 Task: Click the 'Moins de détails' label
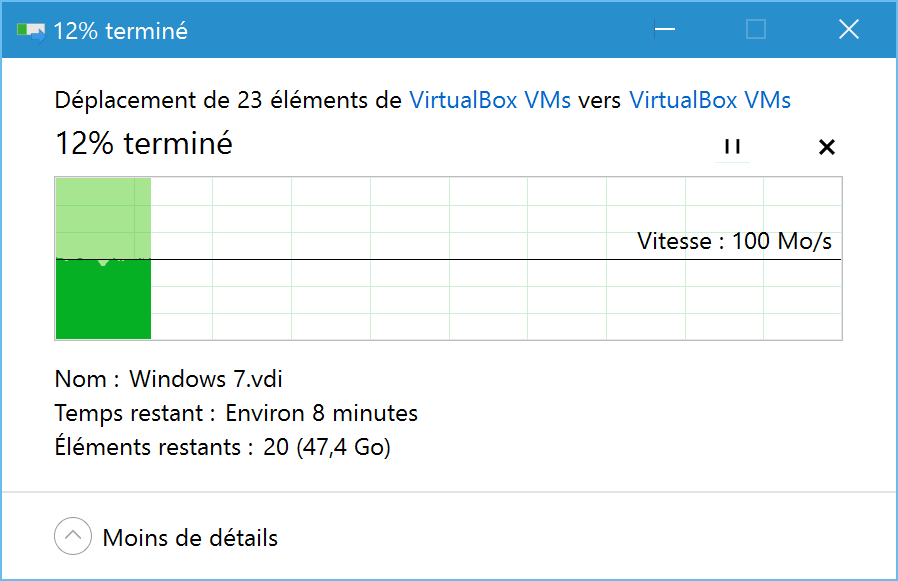tap(190, 538)
